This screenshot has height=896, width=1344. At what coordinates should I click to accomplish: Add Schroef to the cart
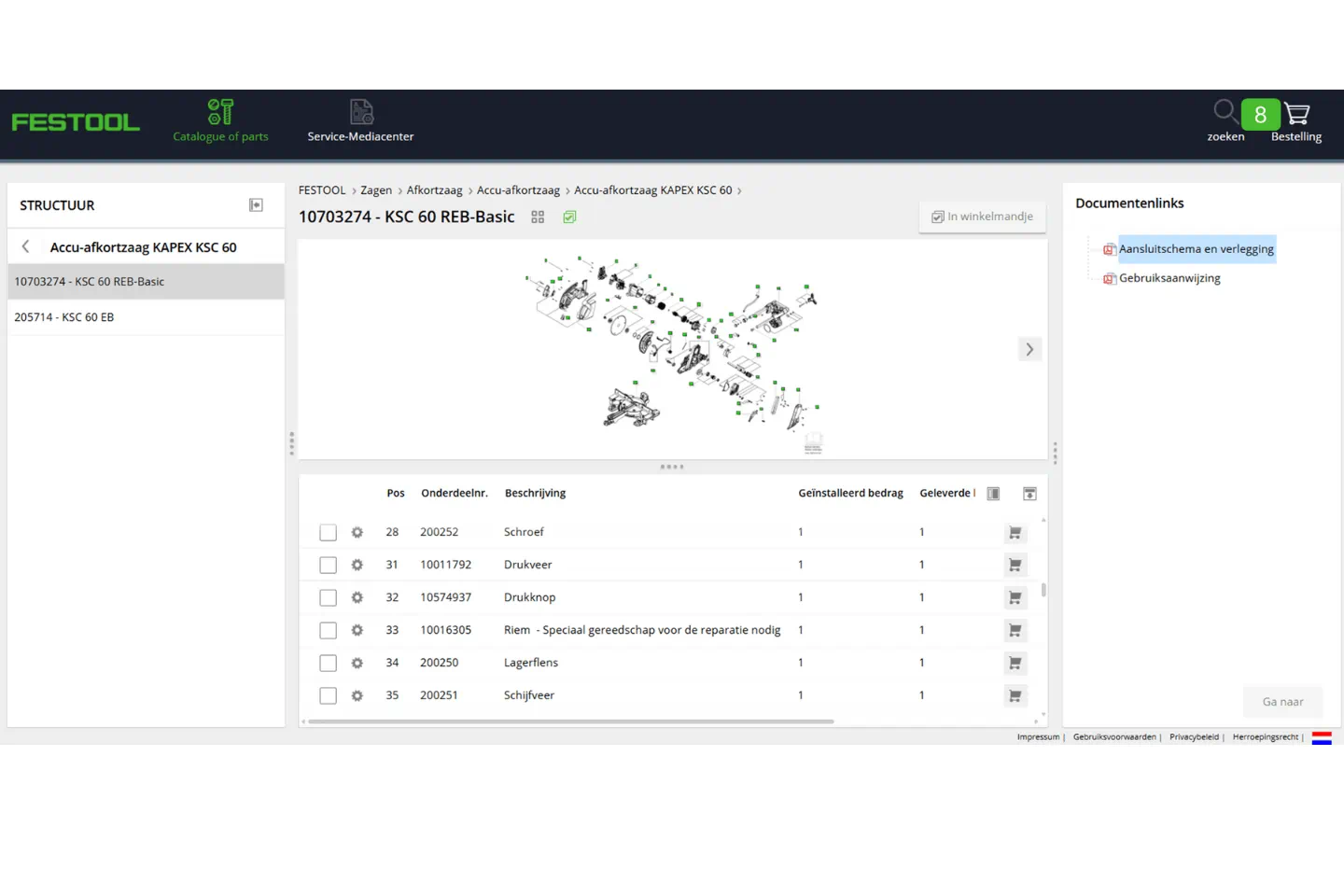click(1015, 532)
